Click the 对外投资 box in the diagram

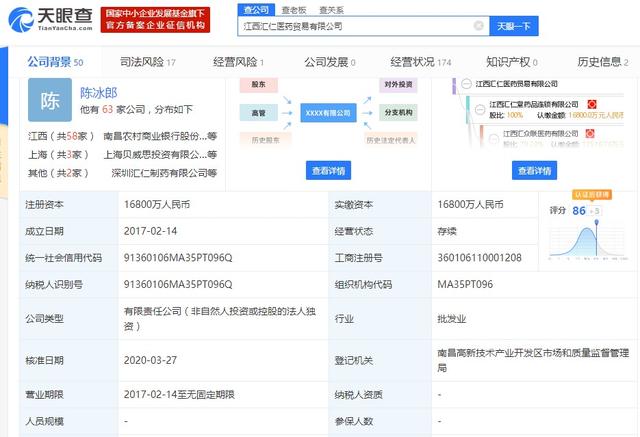398,85
